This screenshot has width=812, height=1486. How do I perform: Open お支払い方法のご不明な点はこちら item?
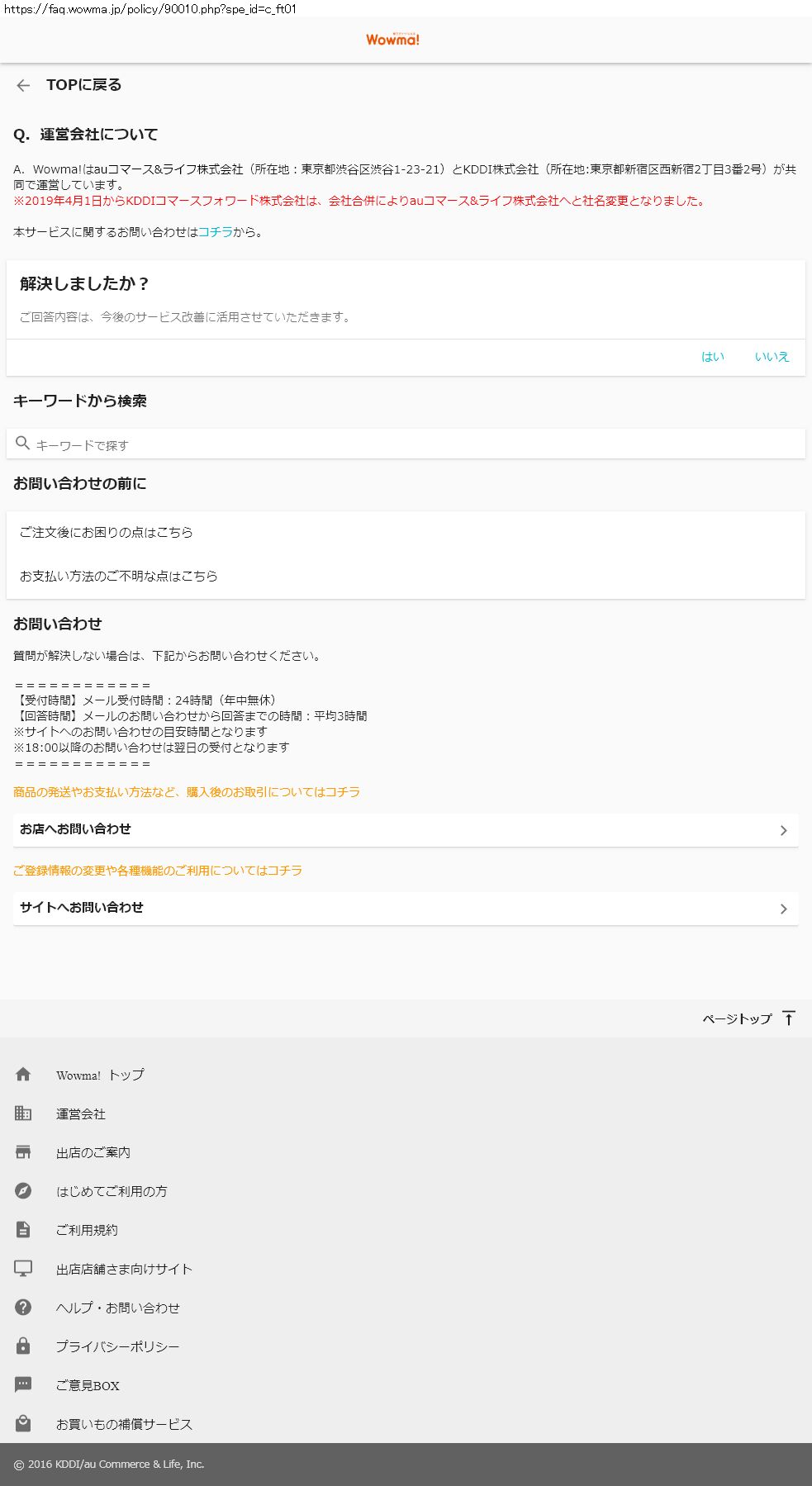click(x=119, y=576)
